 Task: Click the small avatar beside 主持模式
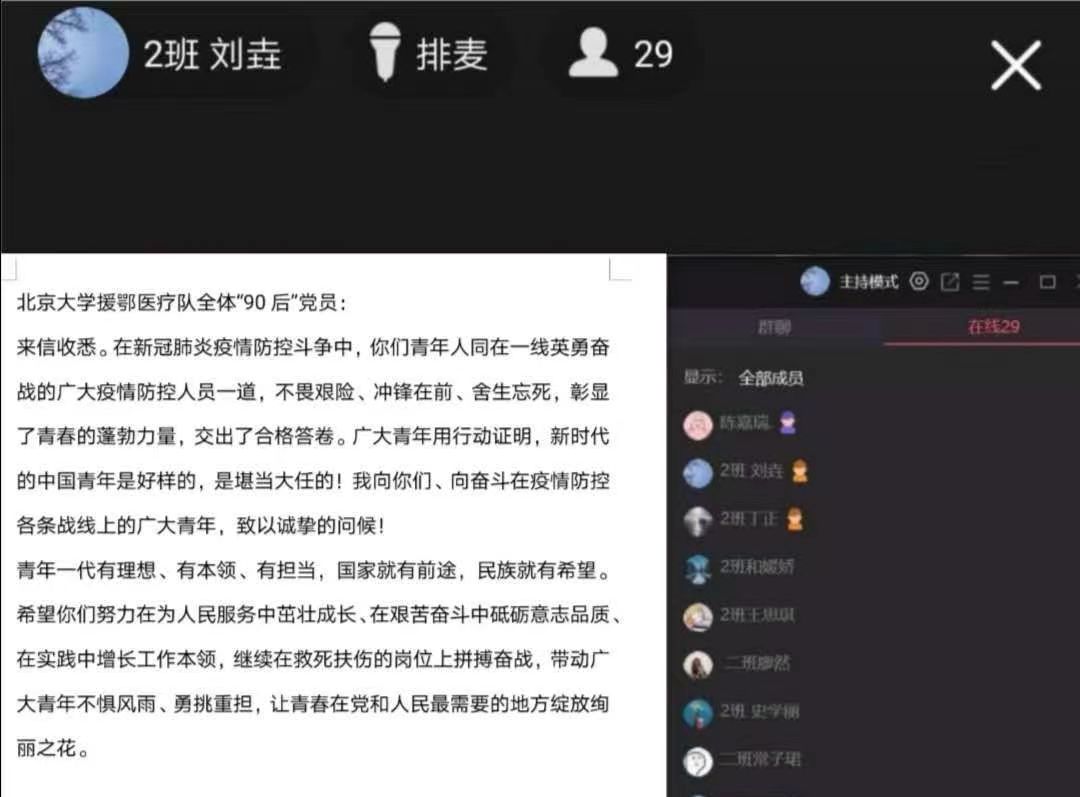point(815,281)
